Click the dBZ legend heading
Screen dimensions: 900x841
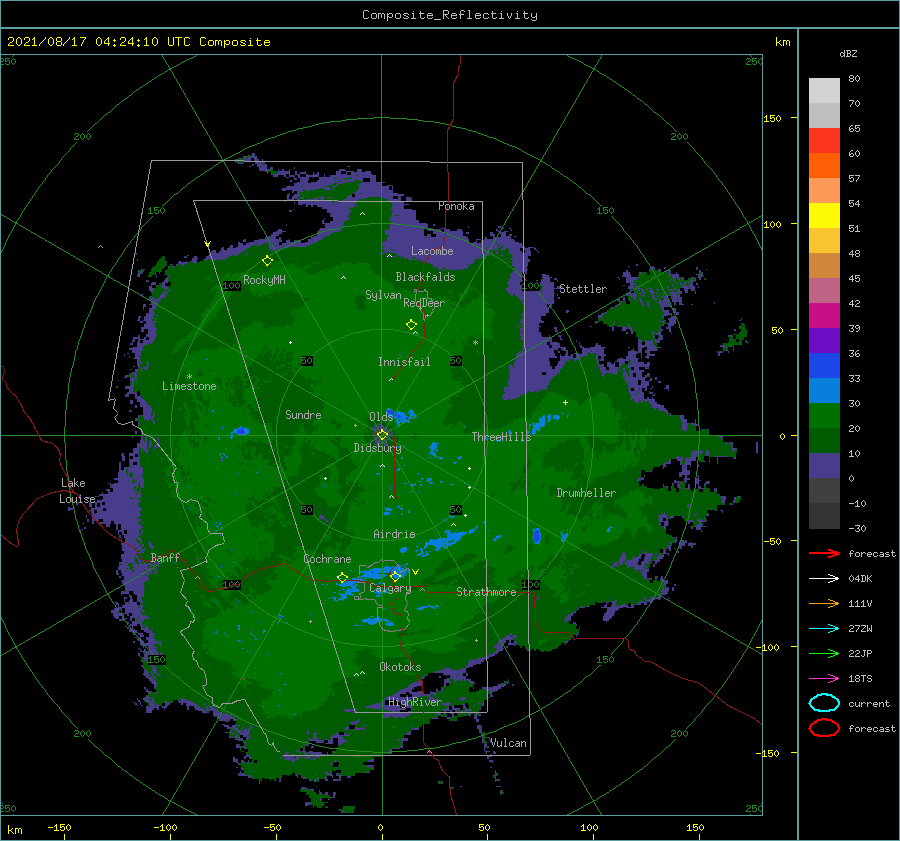848,54
